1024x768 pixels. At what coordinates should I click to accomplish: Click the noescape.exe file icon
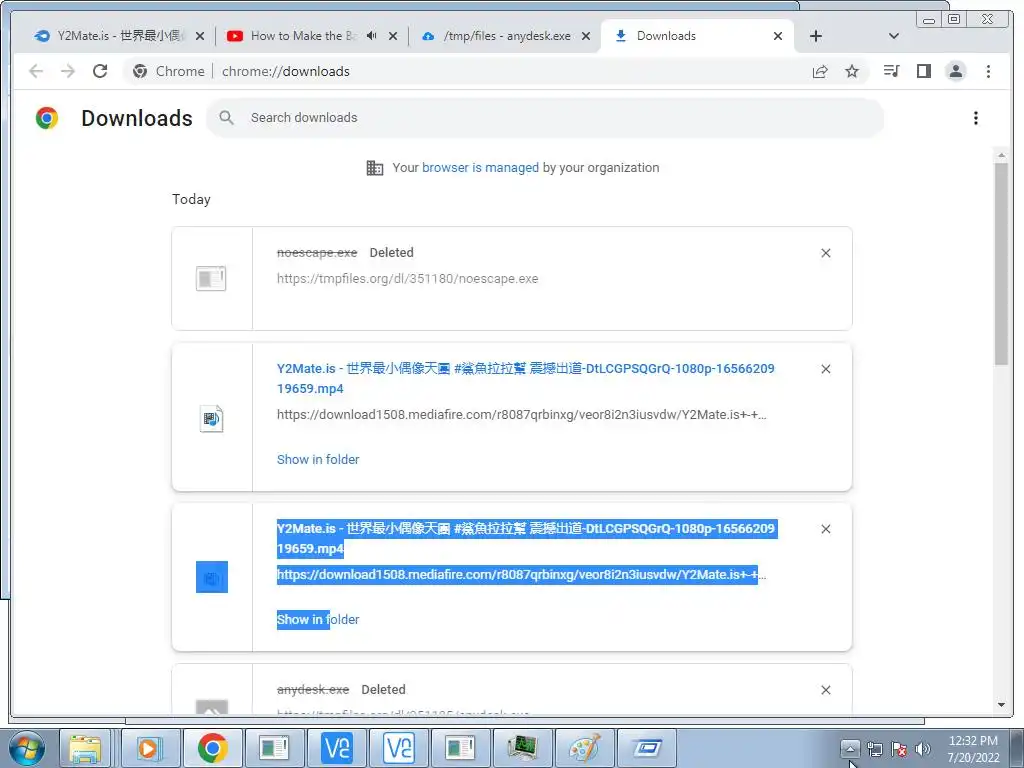click(211, 279)
